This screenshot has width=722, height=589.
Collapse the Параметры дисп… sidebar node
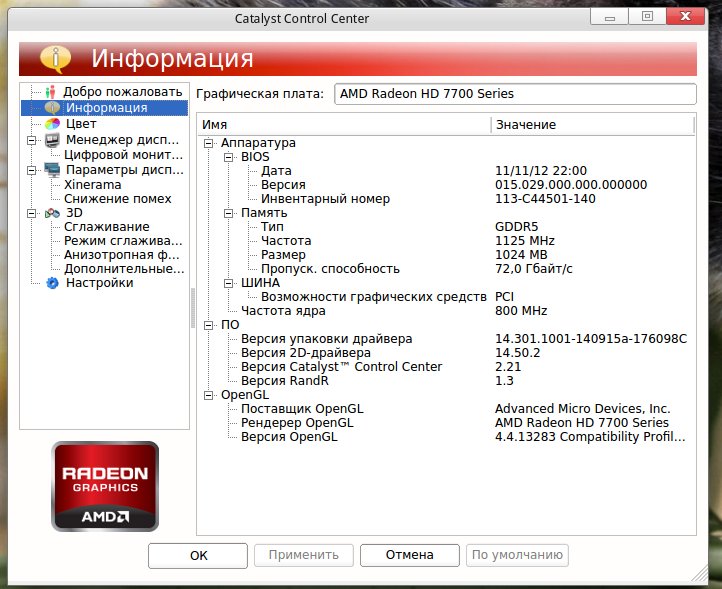tap(31, 170)
